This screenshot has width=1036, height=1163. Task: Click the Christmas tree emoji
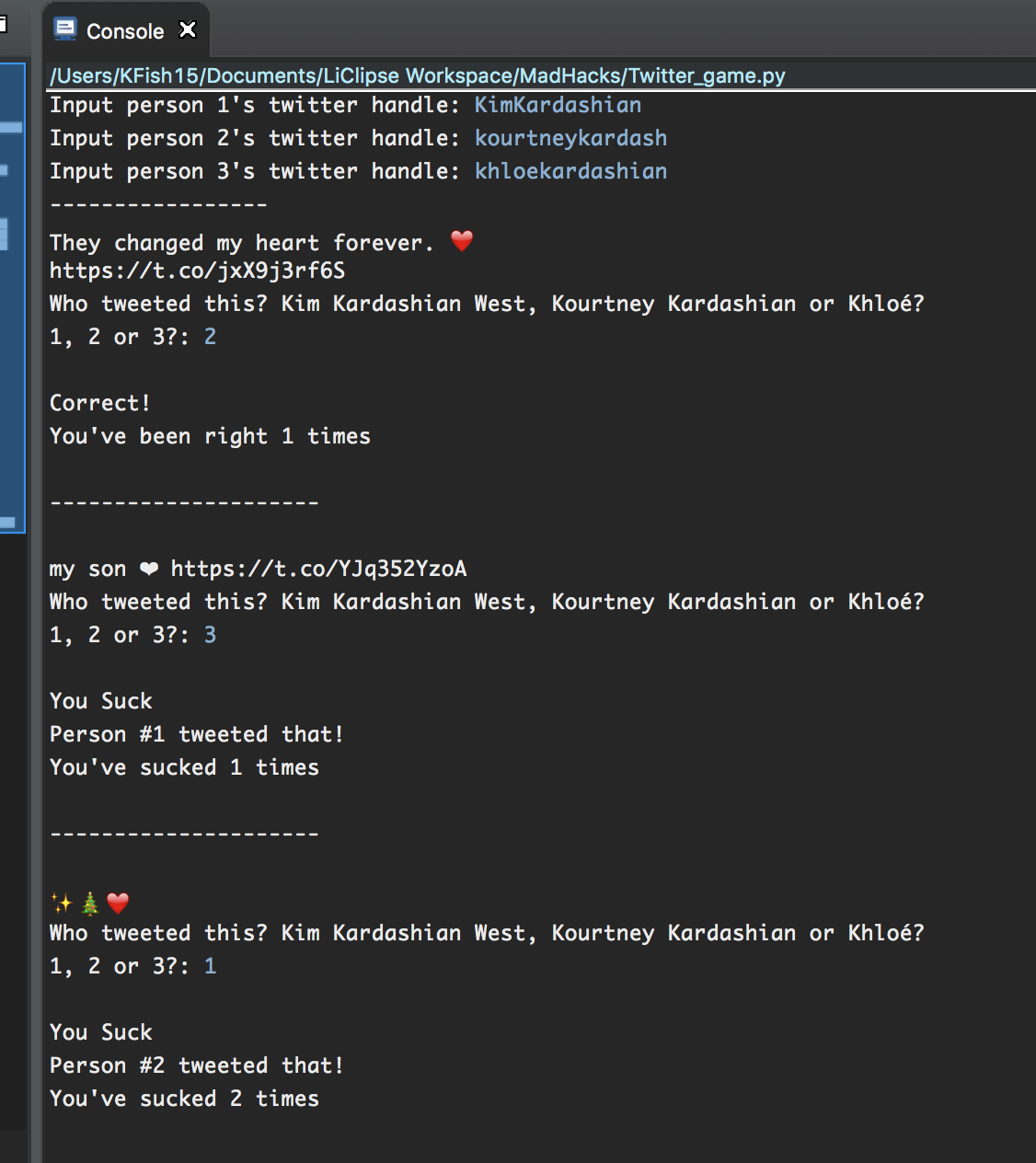click(x=90, y=904)
